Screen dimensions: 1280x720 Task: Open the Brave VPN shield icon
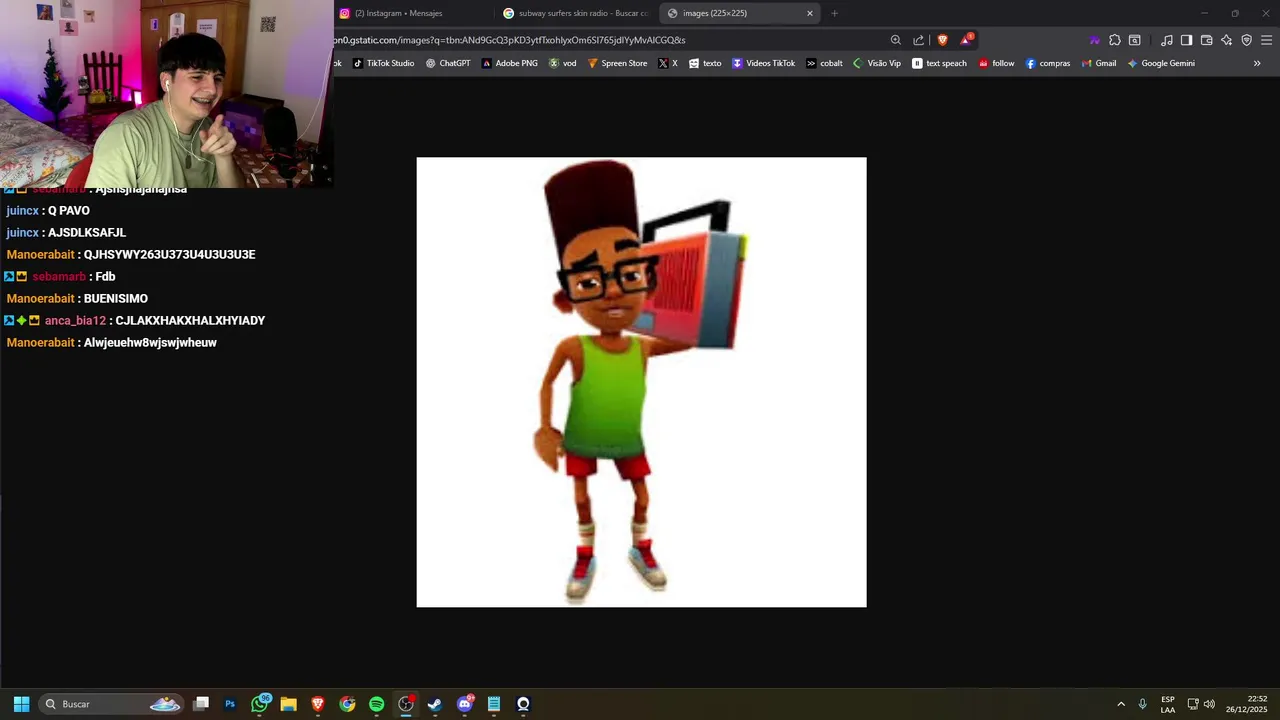pyautogui.click(x=1246, y=40)
